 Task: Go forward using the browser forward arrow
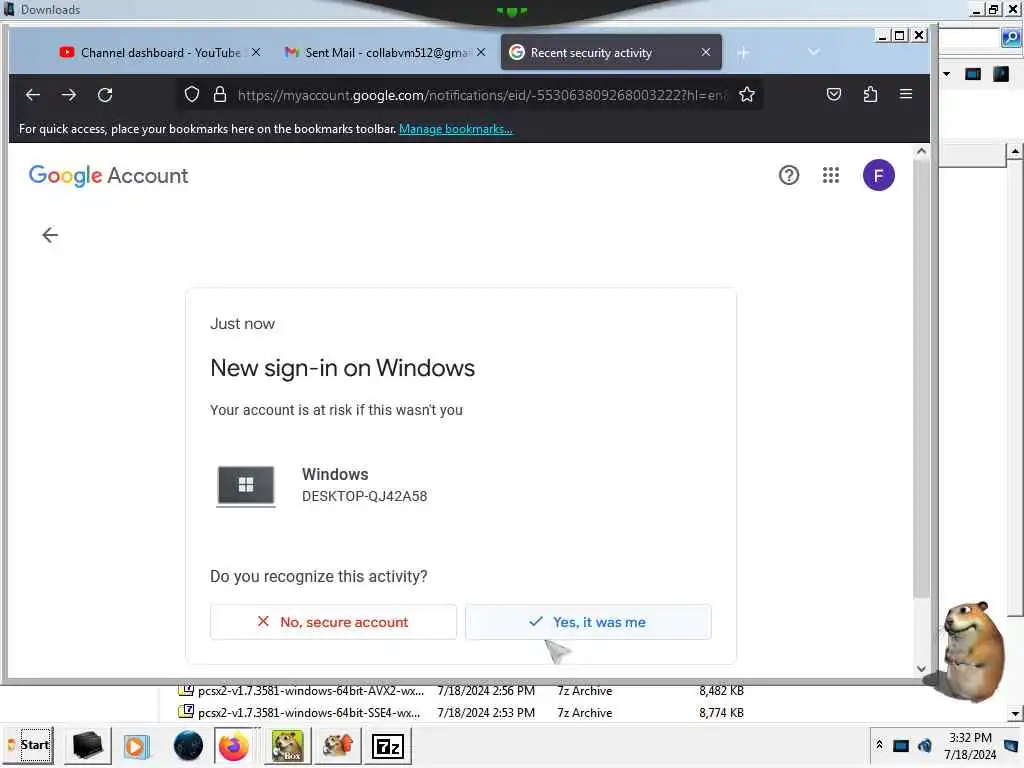tap(69, 95)
